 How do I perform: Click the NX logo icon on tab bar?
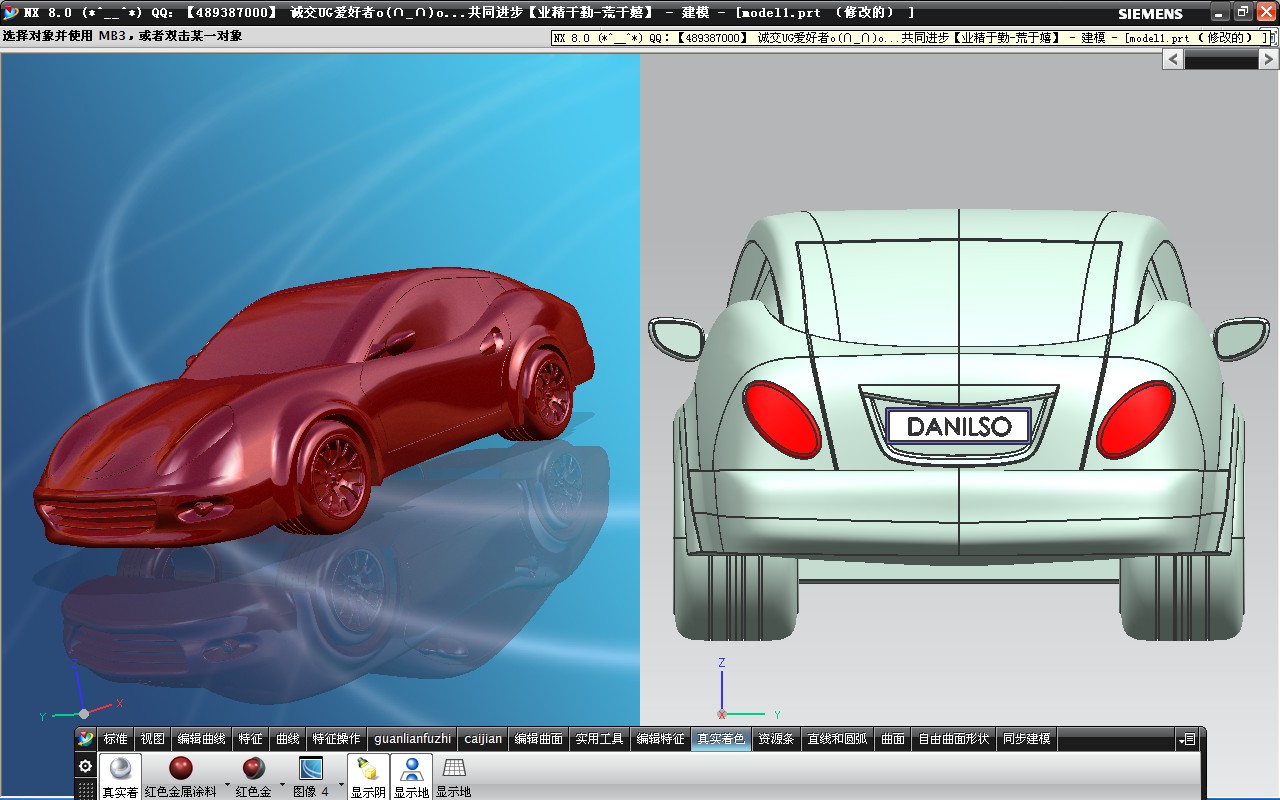[x=86, y=739]
